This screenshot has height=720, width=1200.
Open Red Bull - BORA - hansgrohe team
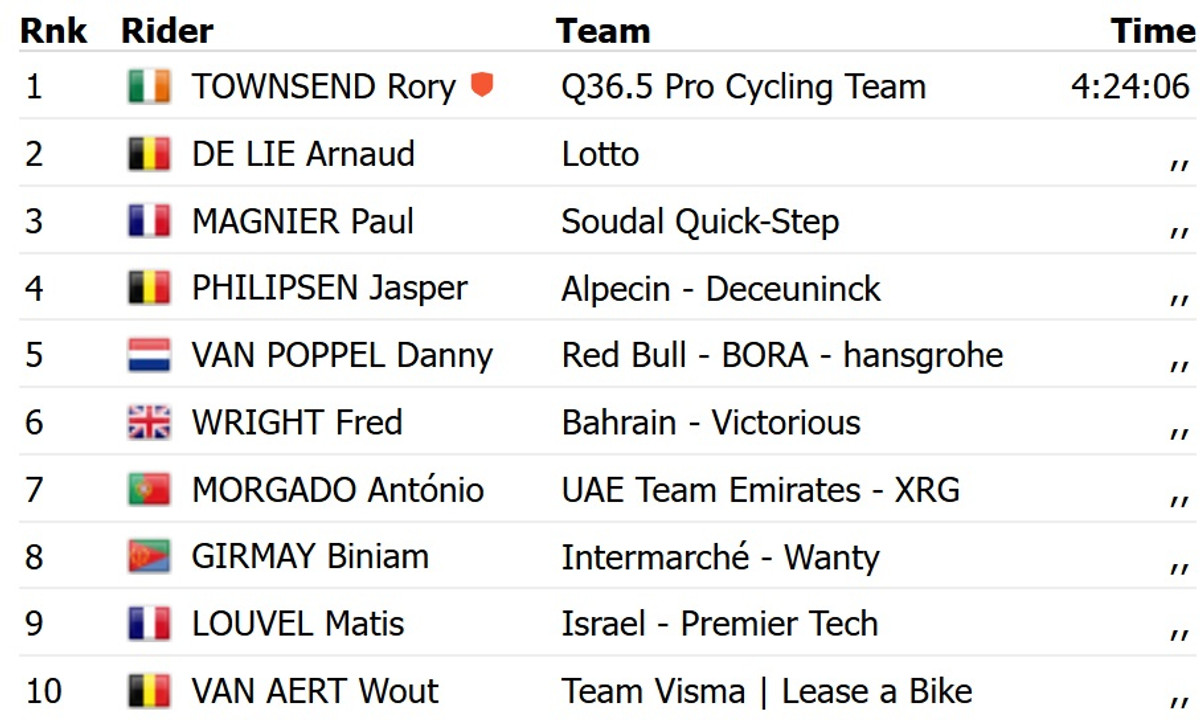pyautogui.click(x=782, y=356)
